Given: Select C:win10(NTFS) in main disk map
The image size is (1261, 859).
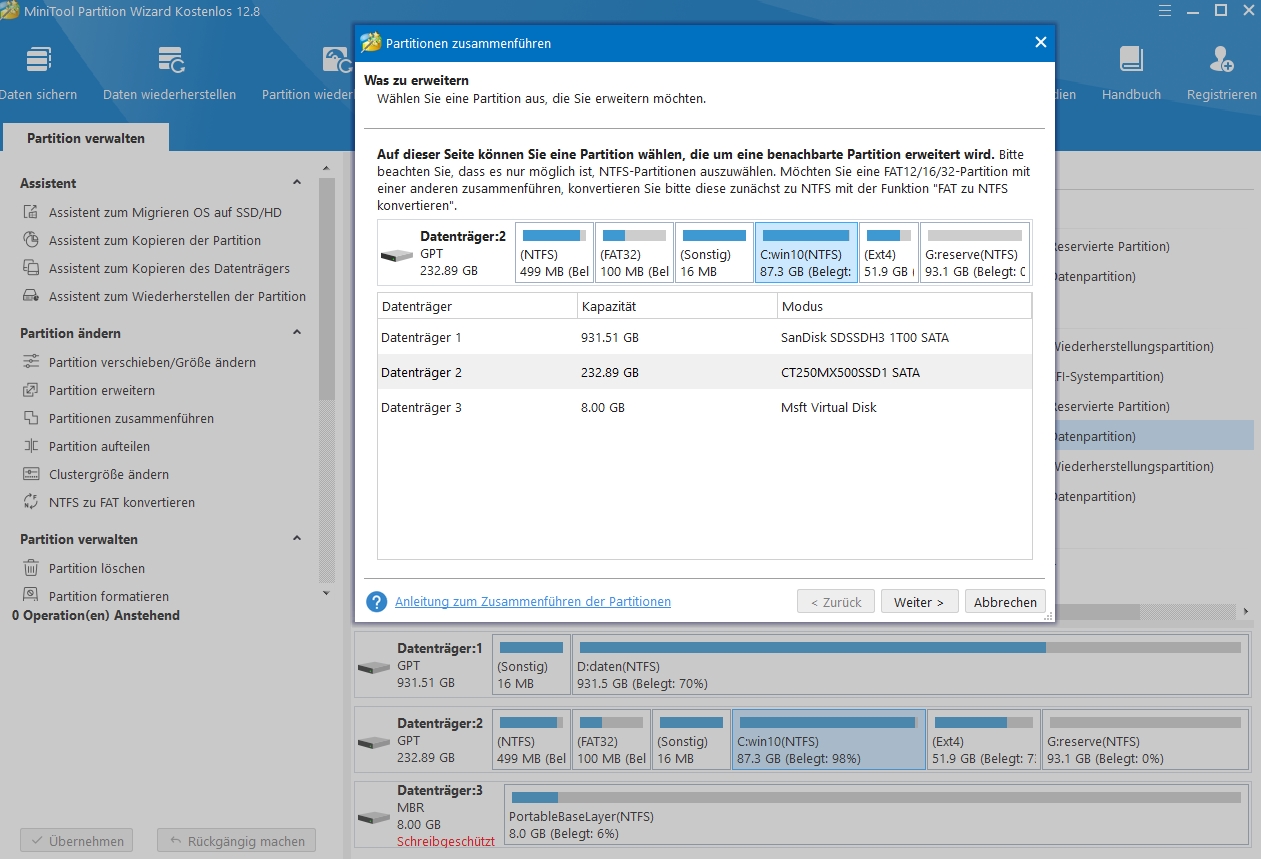Looking at the screenshot, I should click(829, 740).
